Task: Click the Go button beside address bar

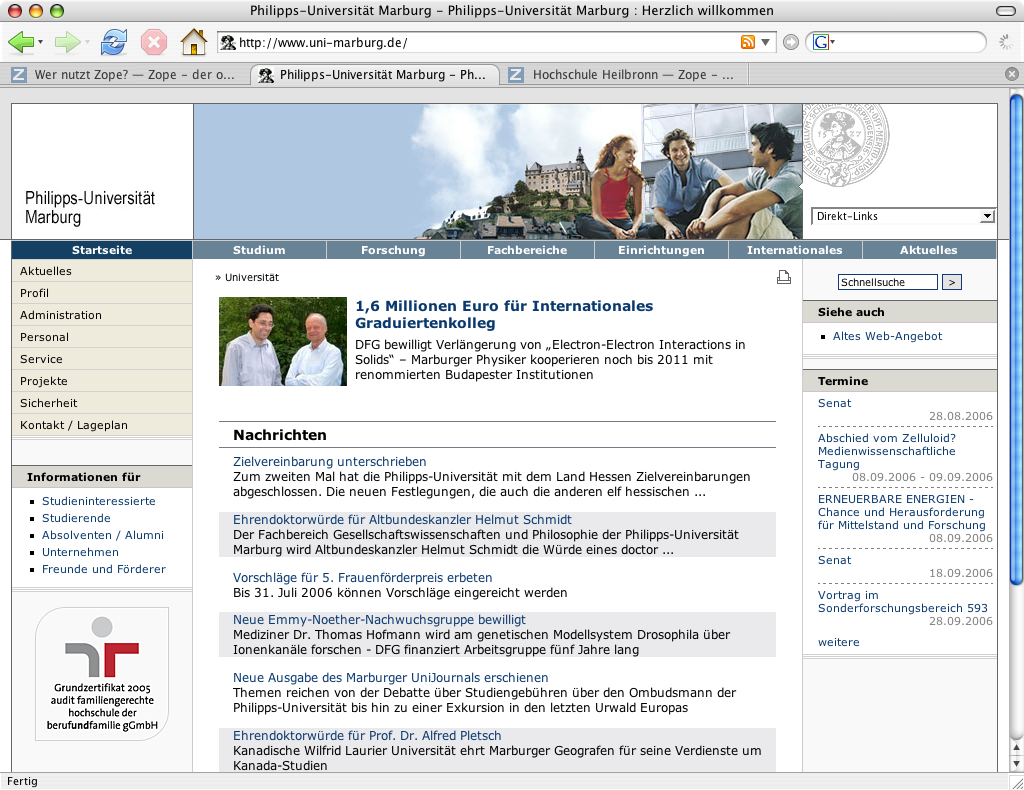Action: pyautogui.click(x=791, y=42)
